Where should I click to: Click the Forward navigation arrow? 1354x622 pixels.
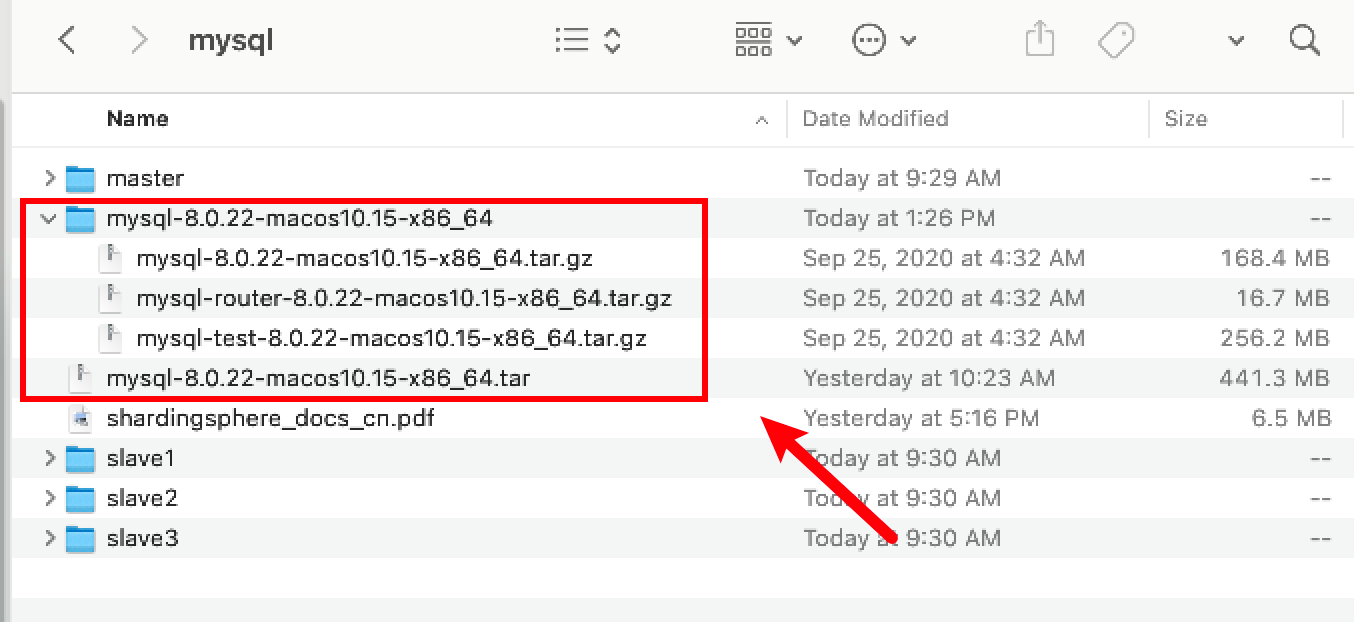click(x=139, y=40)
